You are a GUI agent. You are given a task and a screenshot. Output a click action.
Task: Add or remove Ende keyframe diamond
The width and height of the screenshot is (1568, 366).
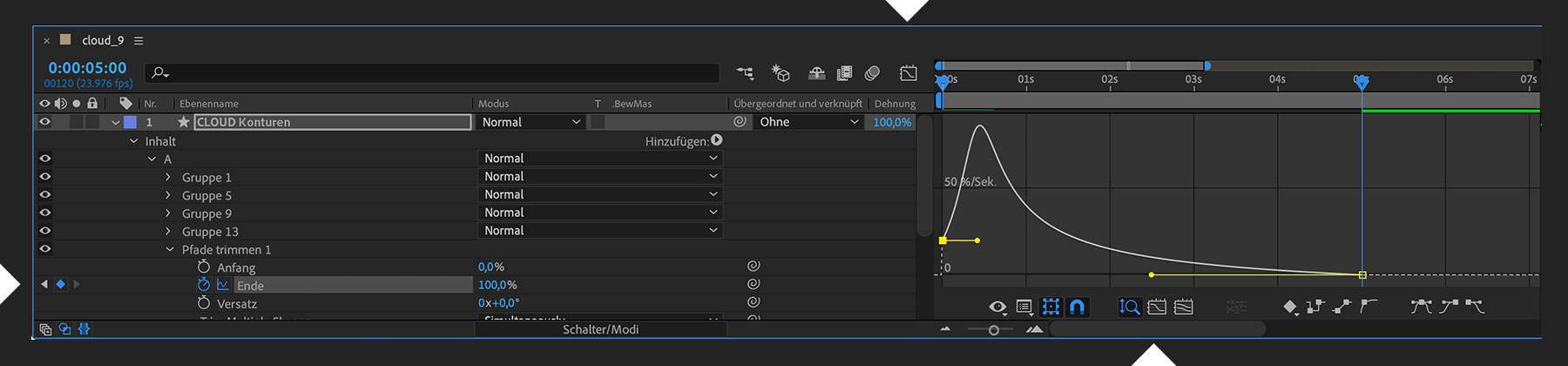(x=60, y=284)
